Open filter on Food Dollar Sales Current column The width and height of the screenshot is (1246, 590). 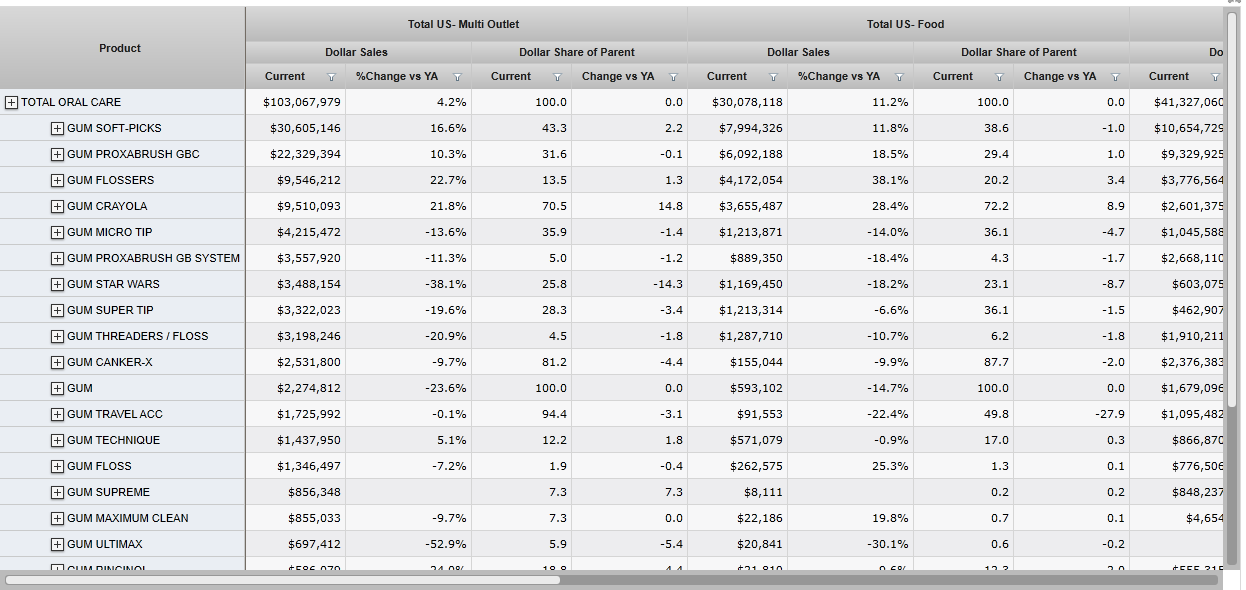773,77
